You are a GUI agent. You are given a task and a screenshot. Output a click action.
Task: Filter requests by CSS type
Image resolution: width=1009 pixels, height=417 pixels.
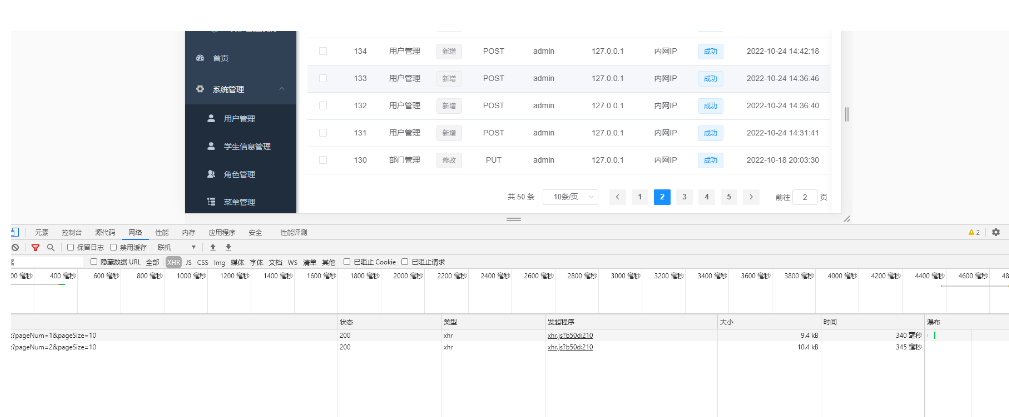tap(203, 262)
